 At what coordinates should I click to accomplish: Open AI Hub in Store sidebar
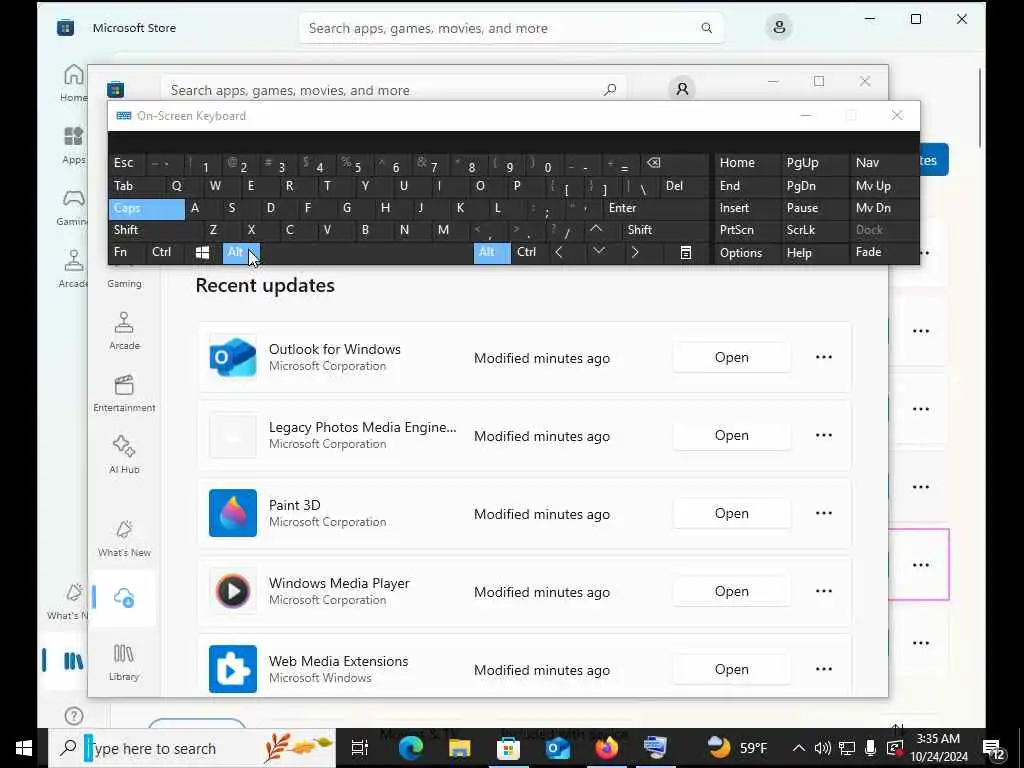click(x=124, y=455)
